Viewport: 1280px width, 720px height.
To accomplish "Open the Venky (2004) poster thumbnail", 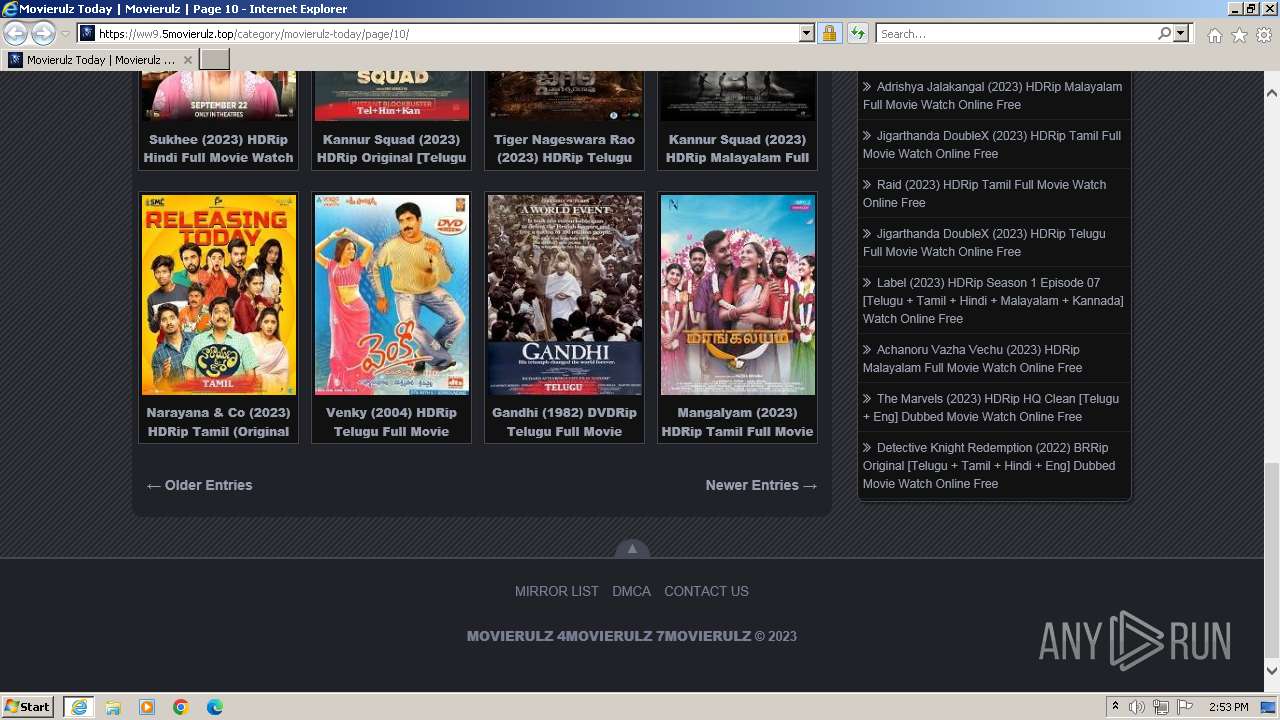I will [x=391, y=295].
